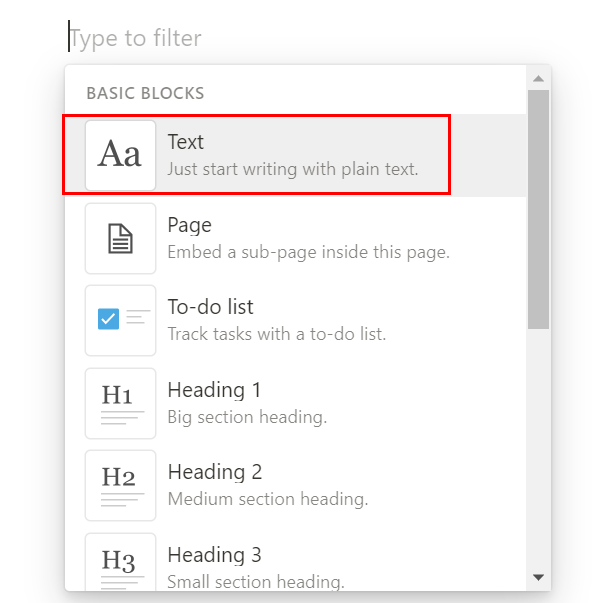Click 'Big section heading.' description

pos(247,417)
